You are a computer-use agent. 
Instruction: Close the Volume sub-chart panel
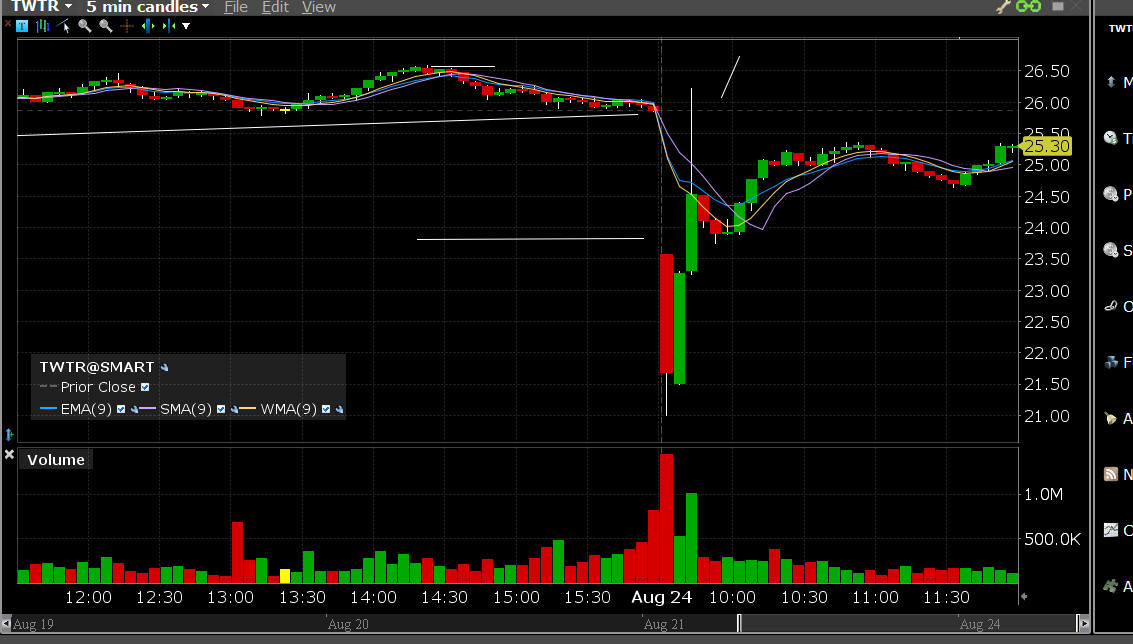(9, 455)
